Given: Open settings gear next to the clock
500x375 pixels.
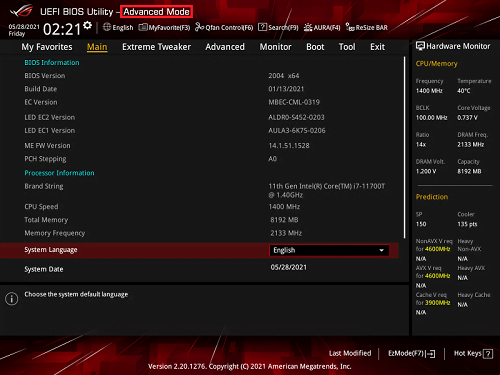Looking at the screenshot, I should click(x=87, y=25).
